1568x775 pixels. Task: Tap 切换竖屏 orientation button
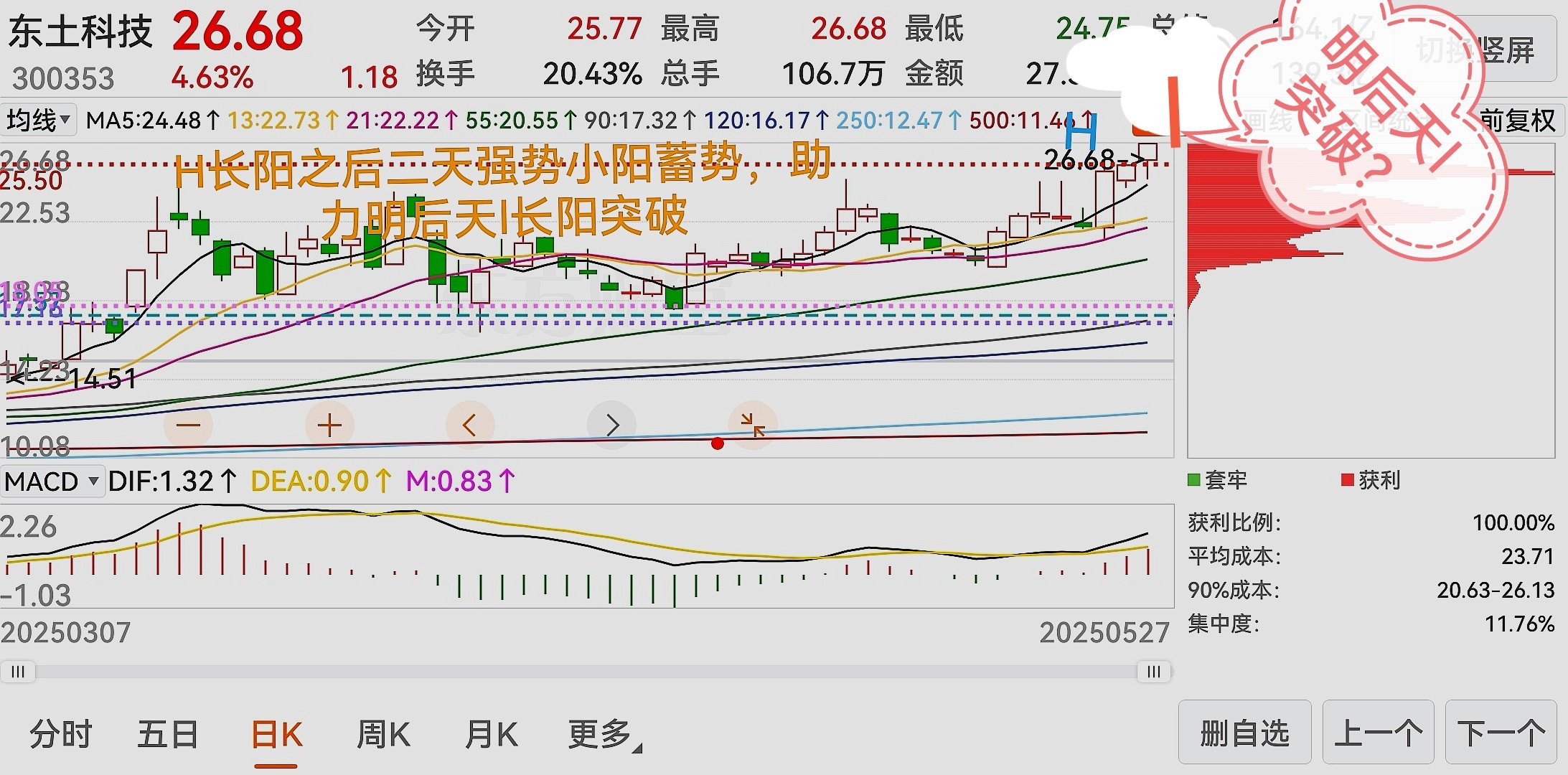tap(1475, 50)
